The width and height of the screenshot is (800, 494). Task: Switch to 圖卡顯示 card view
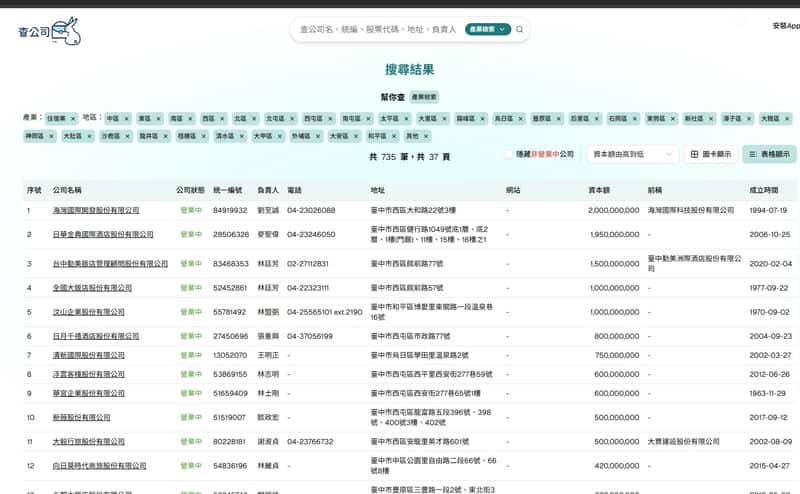pyautogui.click(x=710, y=155)
